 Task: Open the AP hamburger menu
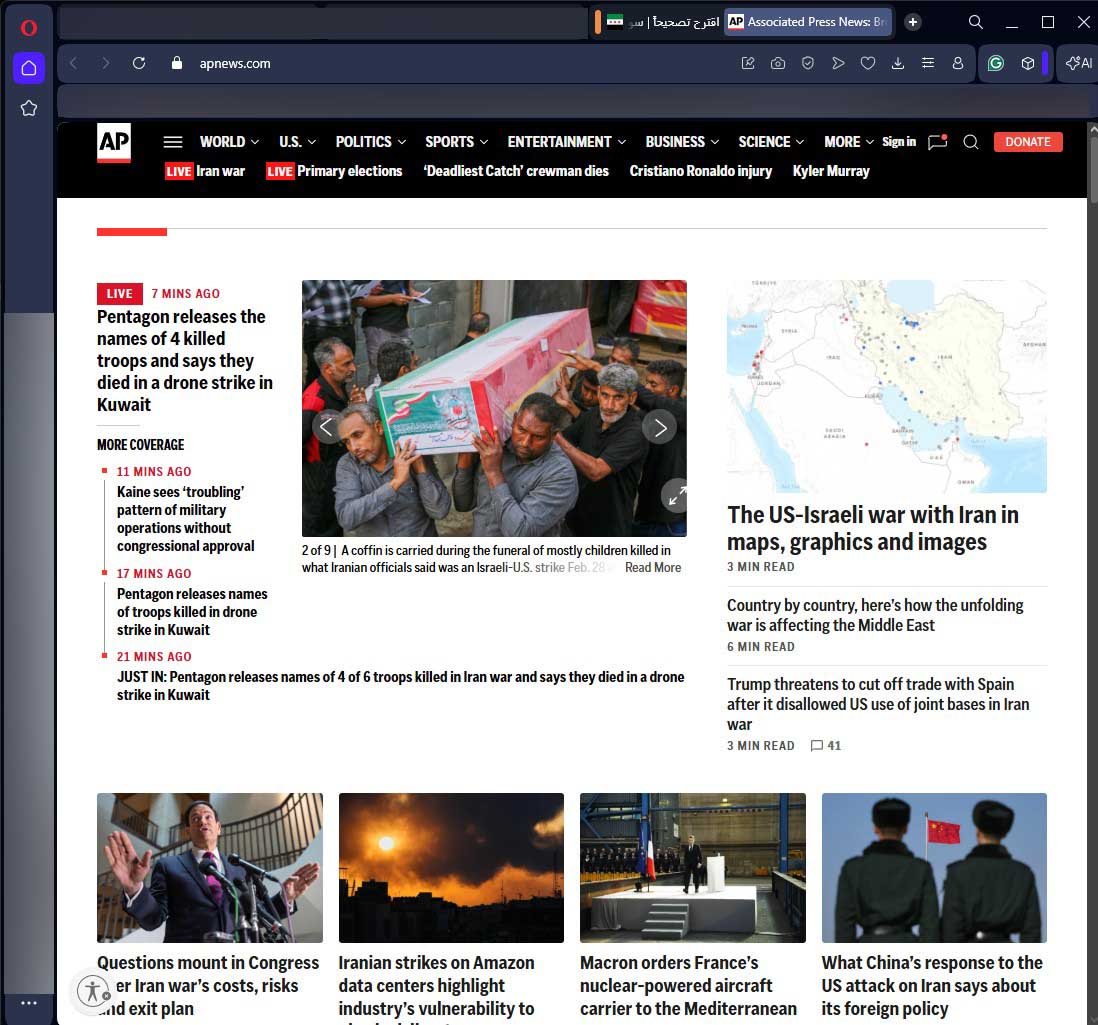pos(173,142)
